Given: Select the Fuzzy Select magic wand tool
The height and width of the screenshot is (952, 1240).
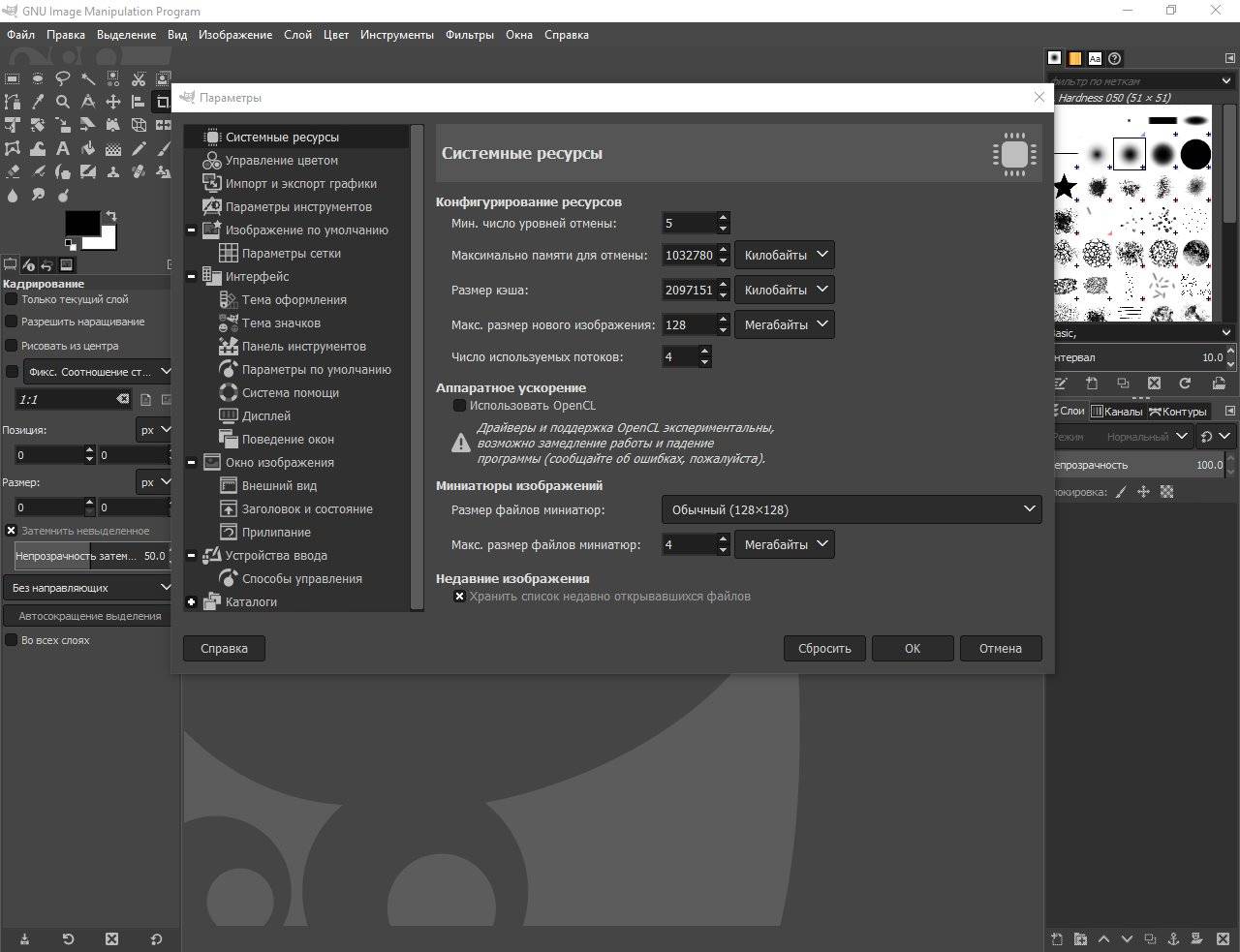Looking at the screenshot, I should click(88, 78).
